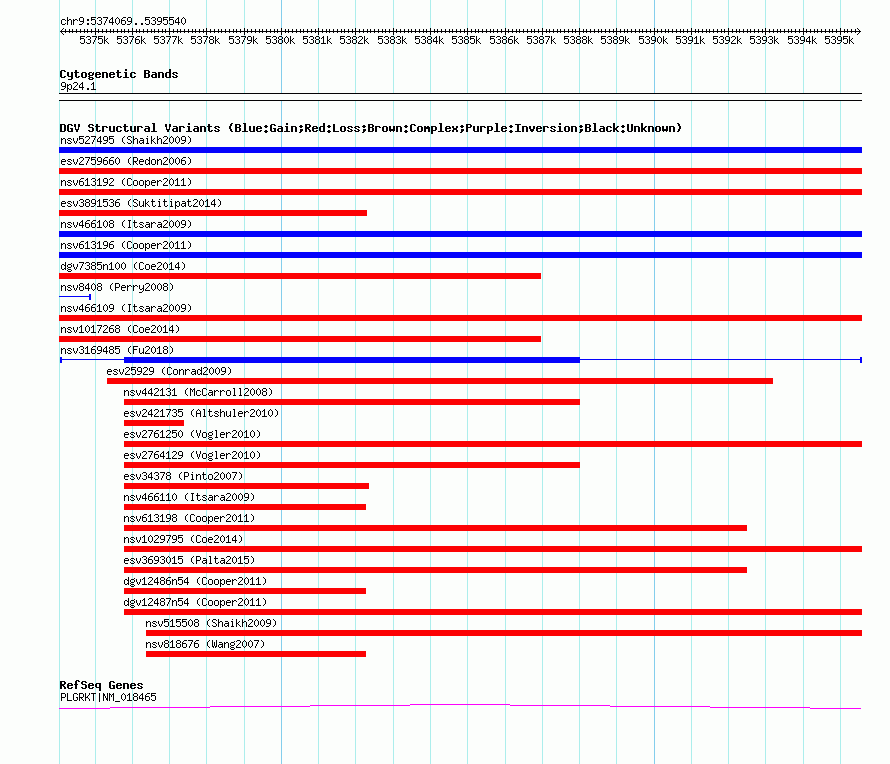Click the dgv7385n100 (Coe2014) label

tap(123, 266)
